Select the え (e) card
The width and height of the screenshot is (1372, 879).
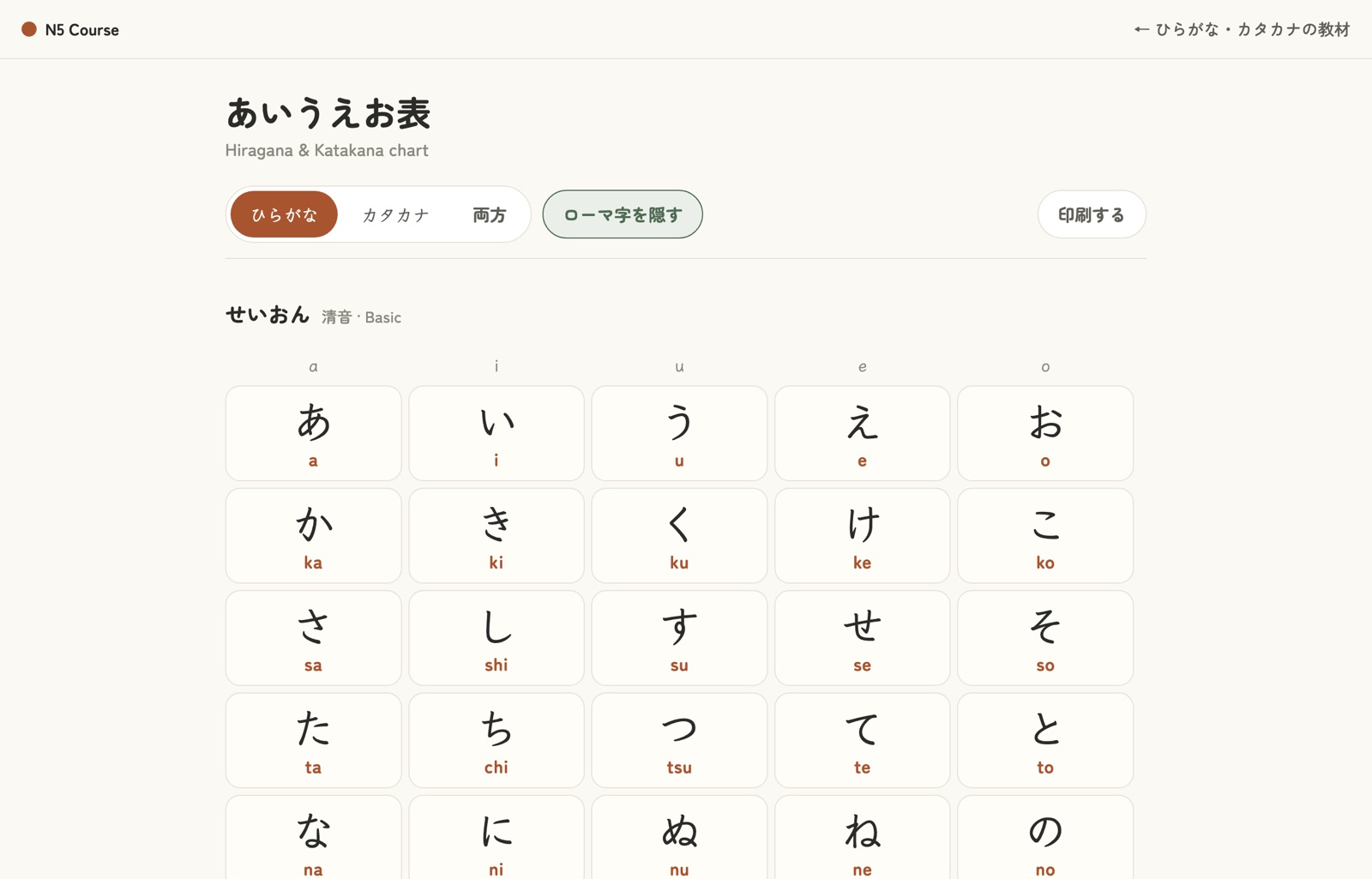point(863,433)
